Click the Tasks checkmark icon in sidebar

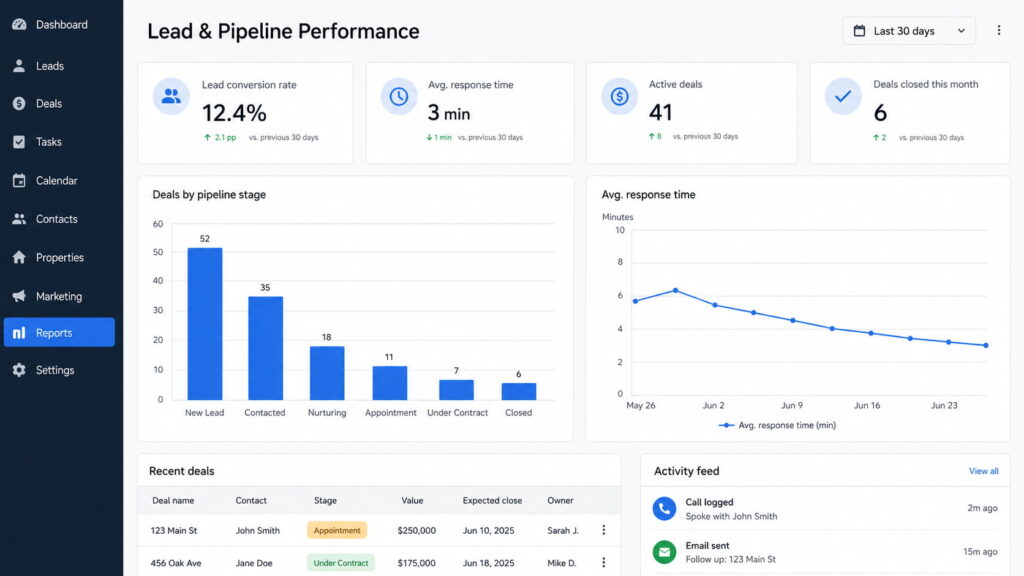click(x=19, y=142)
